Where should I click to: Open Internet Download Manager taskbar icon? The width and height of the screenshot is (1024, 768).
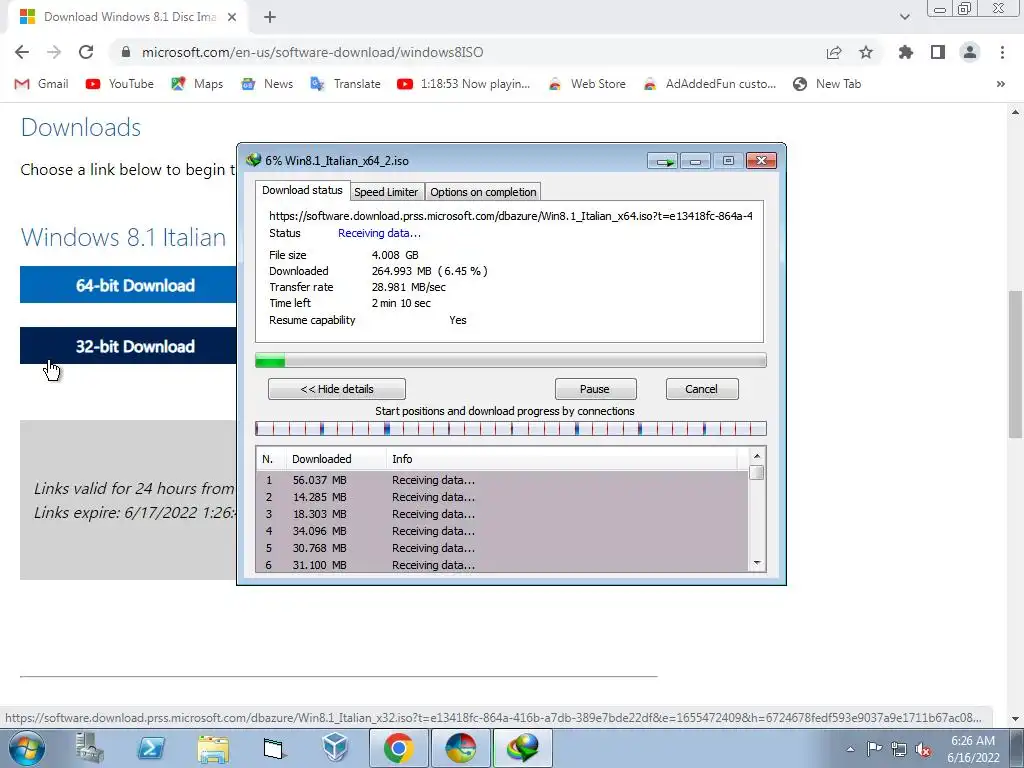coord(522,748)
